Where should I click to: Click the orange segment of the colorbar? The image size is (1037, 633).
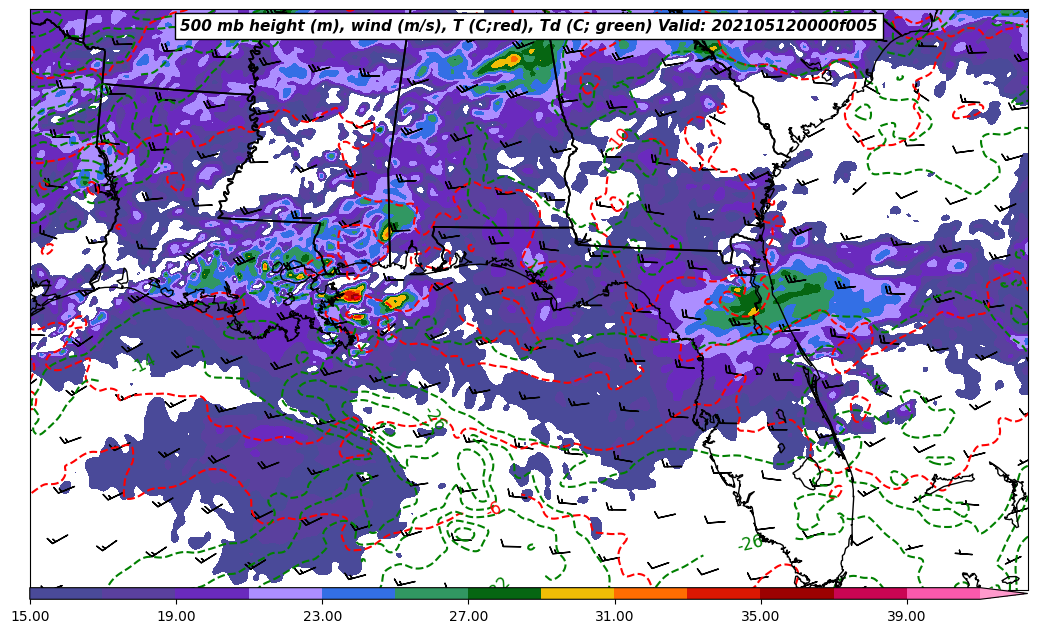(650, 593)
